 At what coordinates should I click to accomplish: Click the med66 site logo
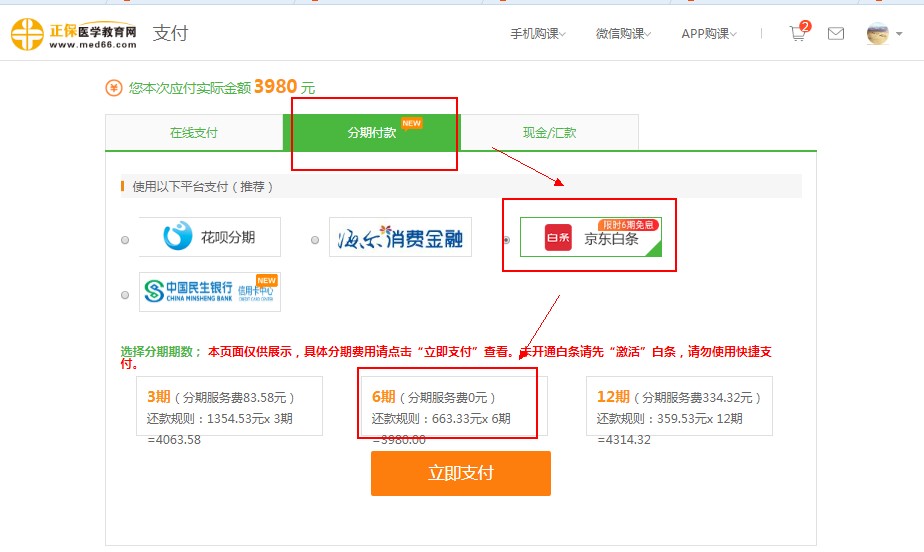pyautogui.click(x=73, y=34)
